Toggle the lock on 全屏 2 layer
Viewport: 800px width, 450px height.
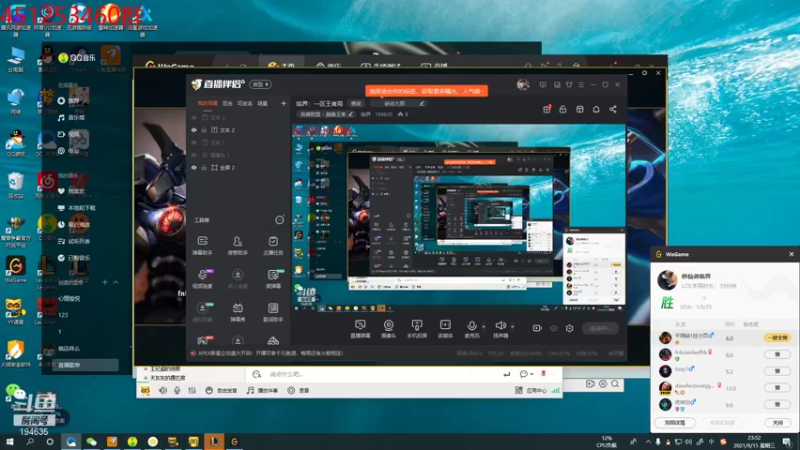[x=204, y=167]
